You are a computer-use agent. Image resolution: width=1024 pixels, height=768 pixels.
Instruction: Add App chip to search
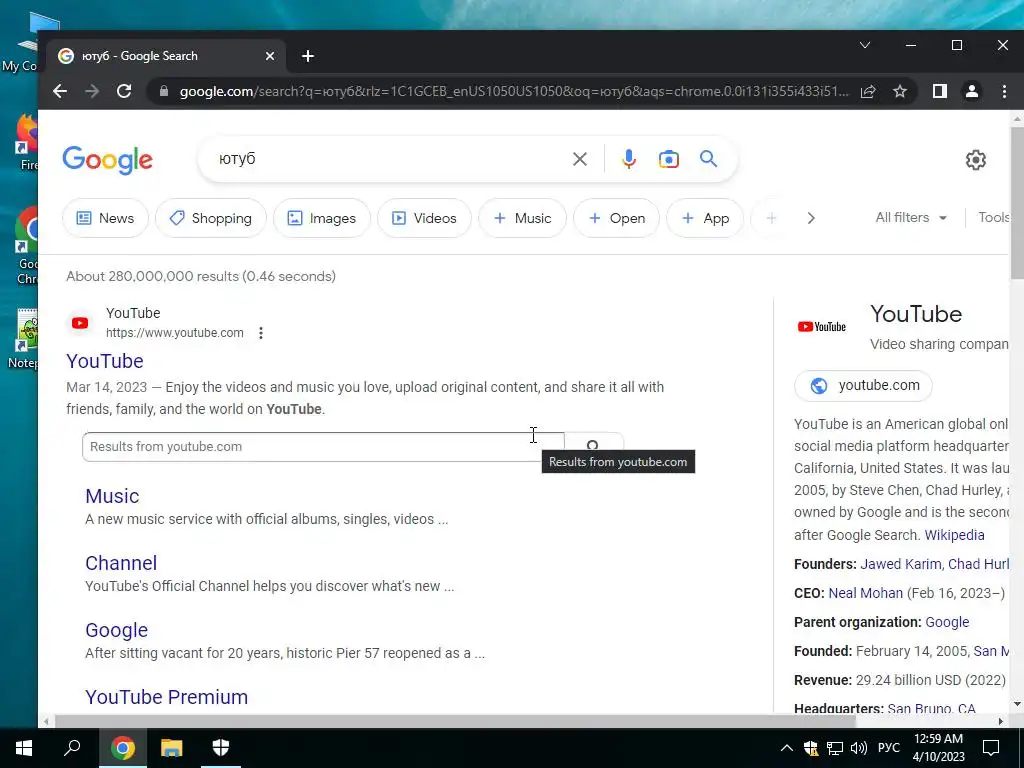[705, 218]
